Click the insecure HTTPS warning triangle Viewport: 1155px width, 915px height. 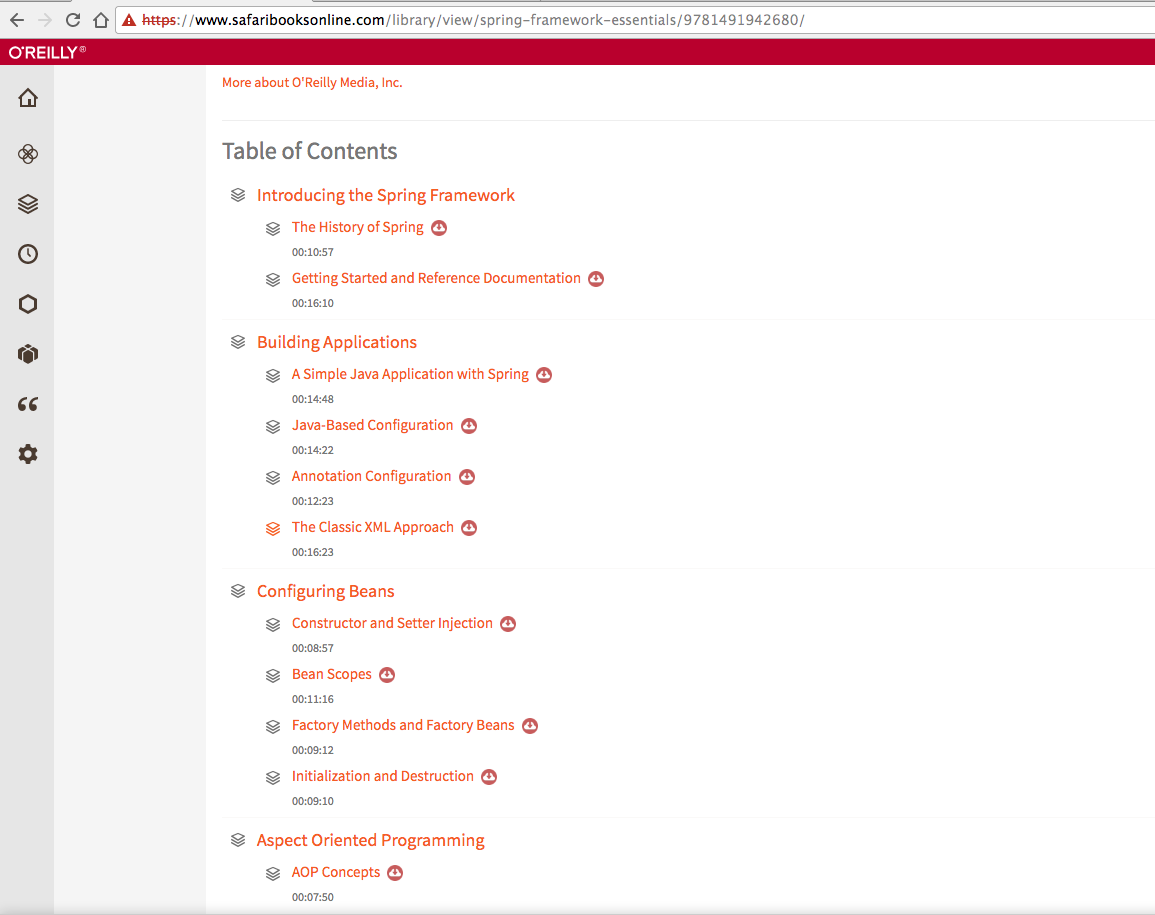click(x=129, y=20)
